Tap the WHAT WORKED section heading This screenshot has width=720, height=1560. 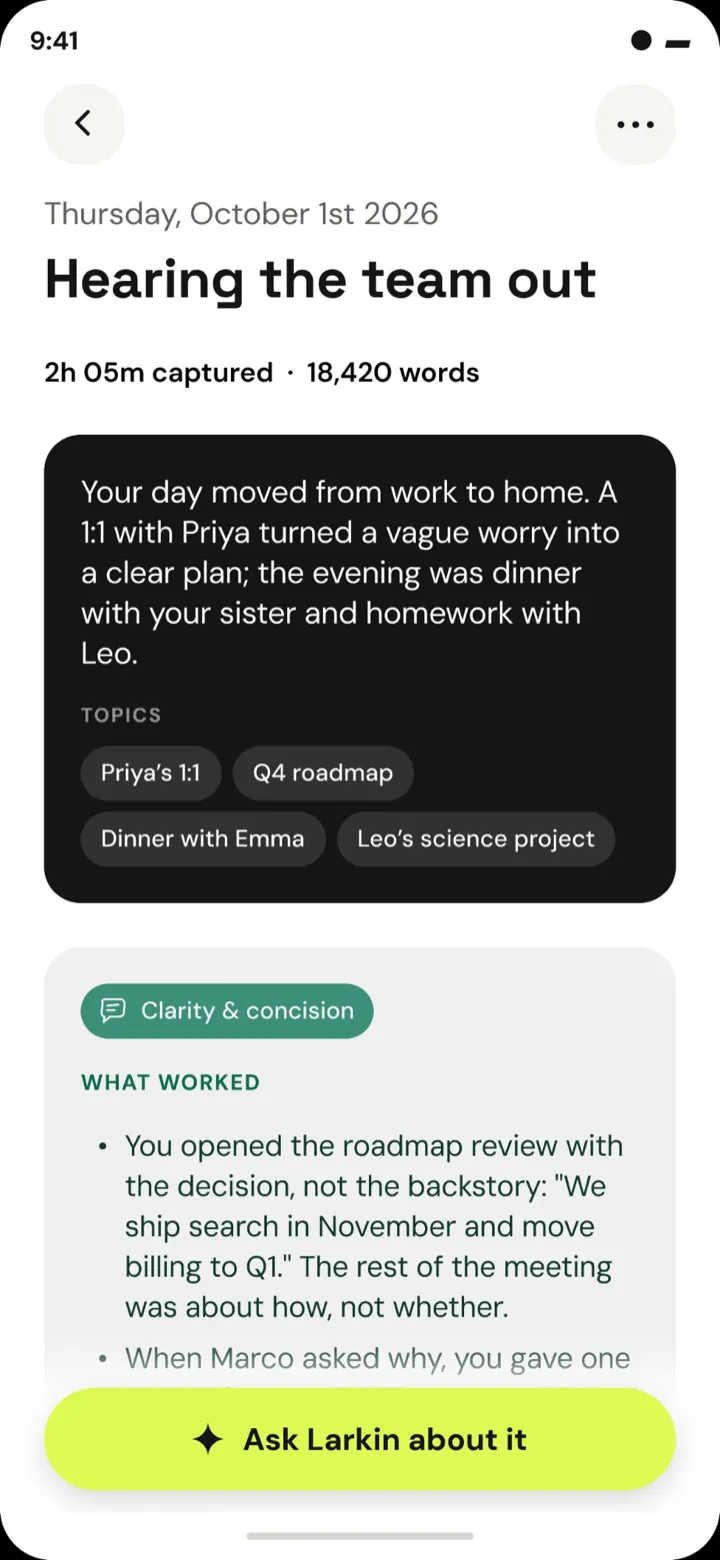[170, 1082]
